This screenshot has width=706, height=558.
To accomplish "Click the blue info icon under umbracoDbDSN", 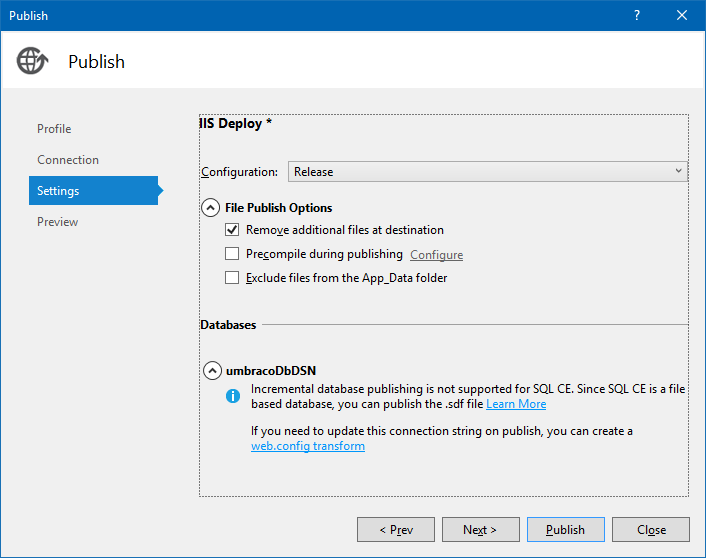I will [232, 396].
